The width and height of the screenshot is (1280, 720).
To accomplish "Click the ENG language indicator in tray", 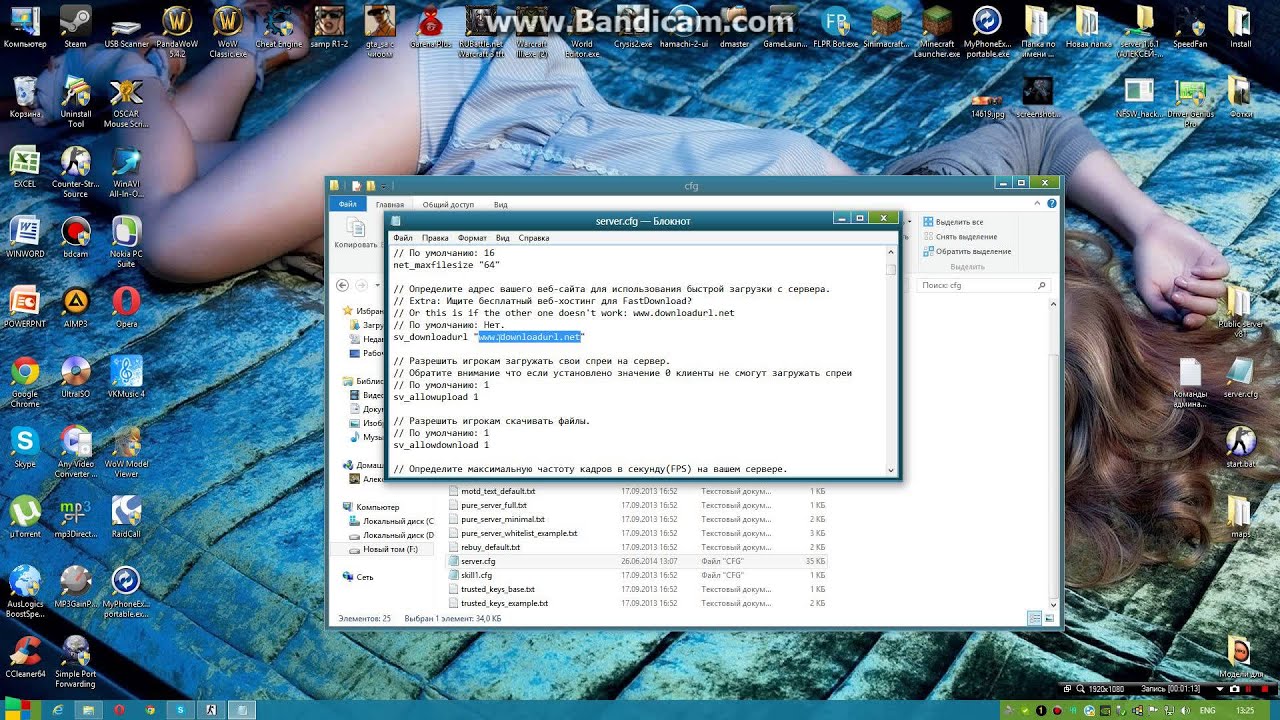I will (1207, 710).
